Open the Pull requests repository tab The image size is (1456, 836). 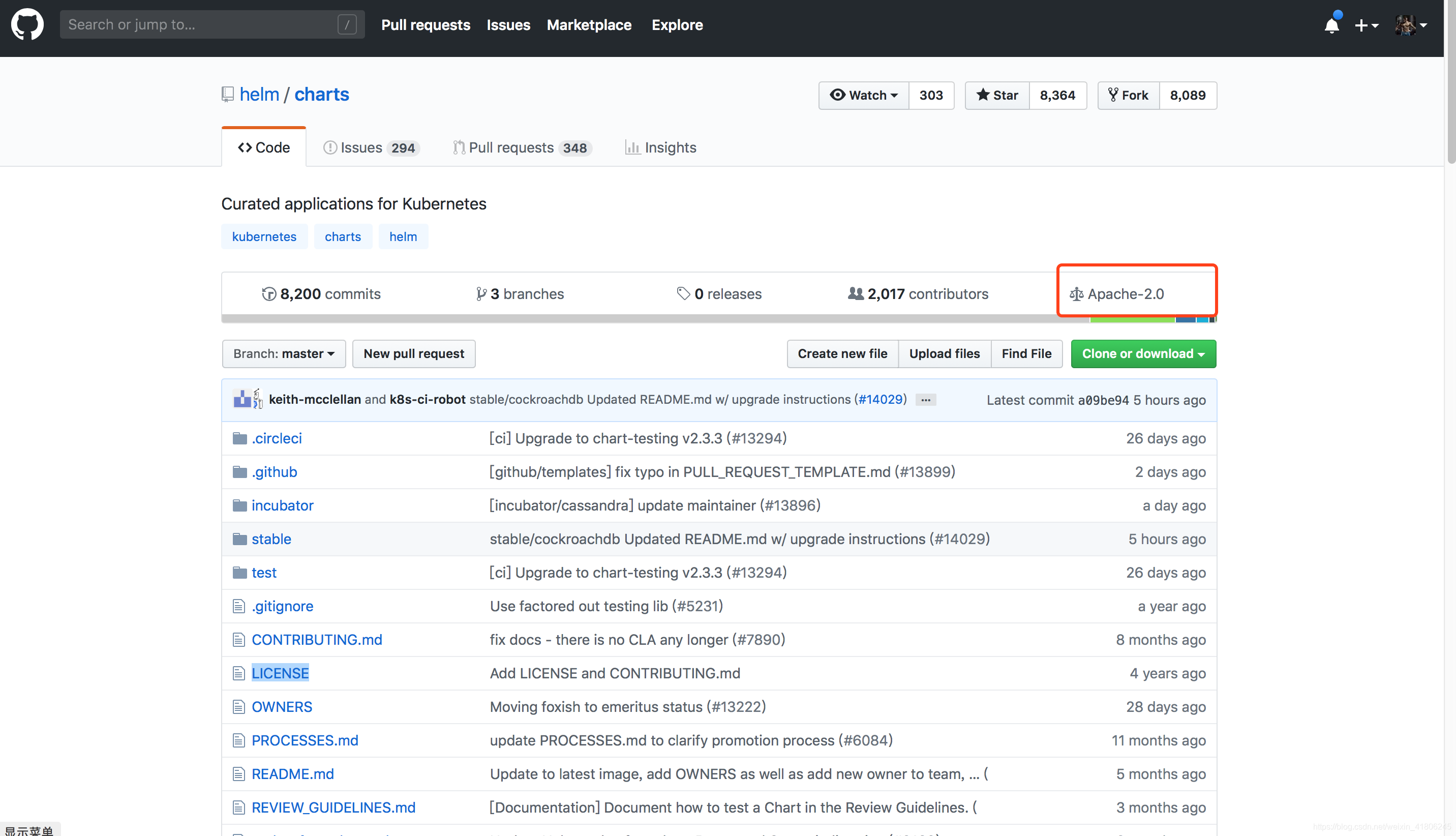[522, 147]
